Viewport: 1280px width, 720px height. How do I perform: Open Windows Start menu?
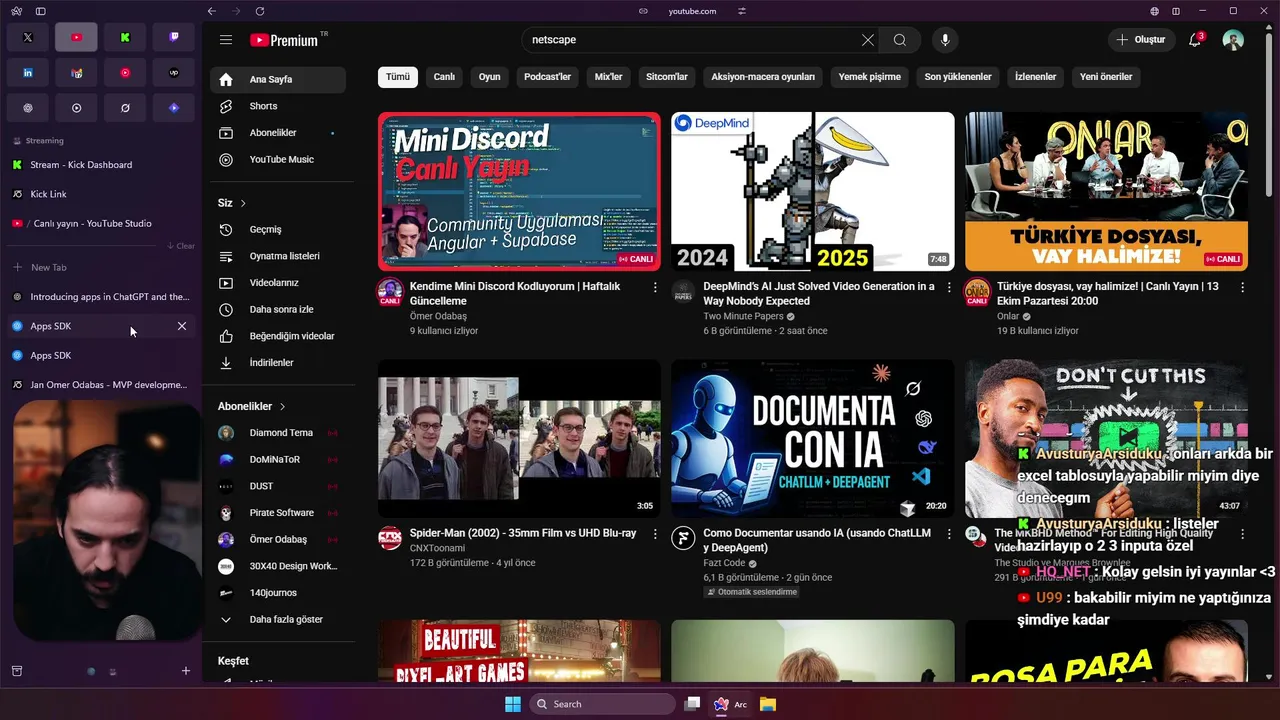click(x=512, y=704)
